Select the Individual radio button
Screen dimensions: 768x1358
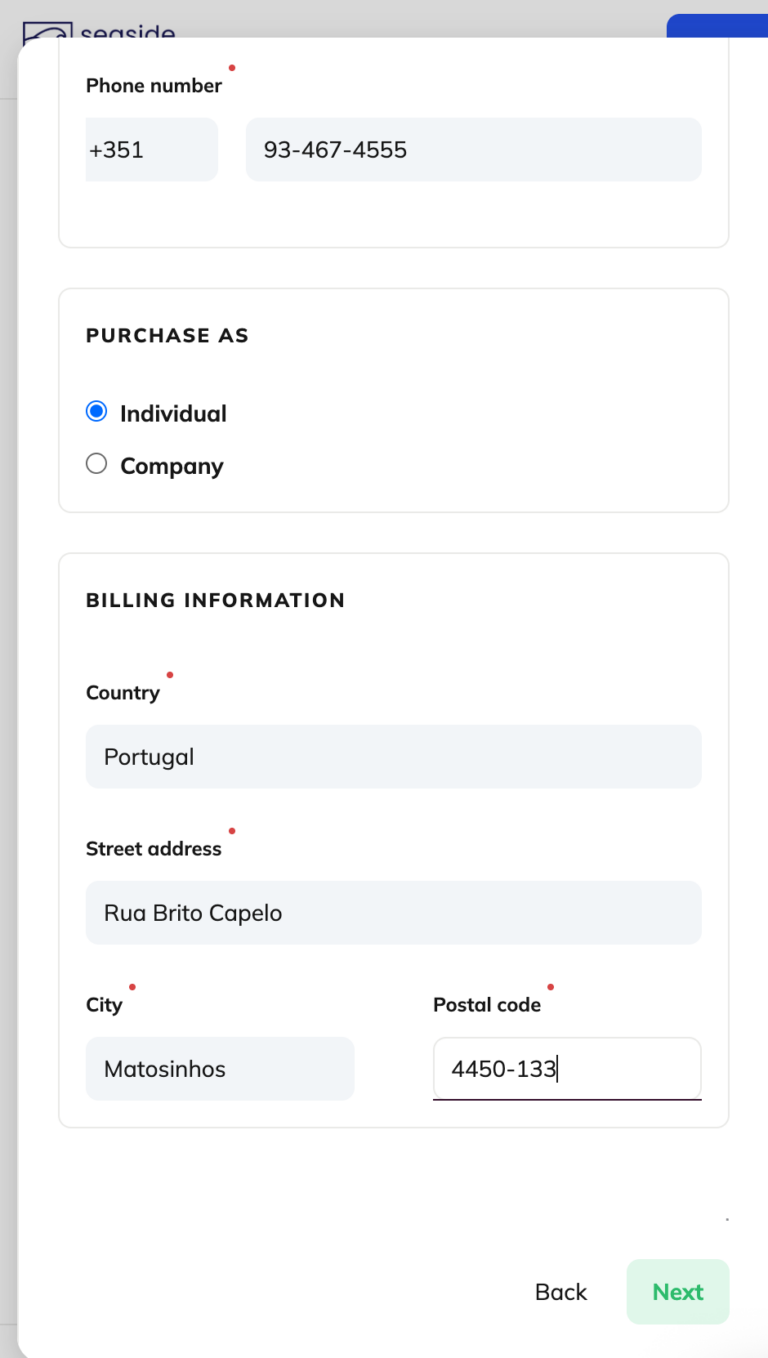click(x=96, y=411)
